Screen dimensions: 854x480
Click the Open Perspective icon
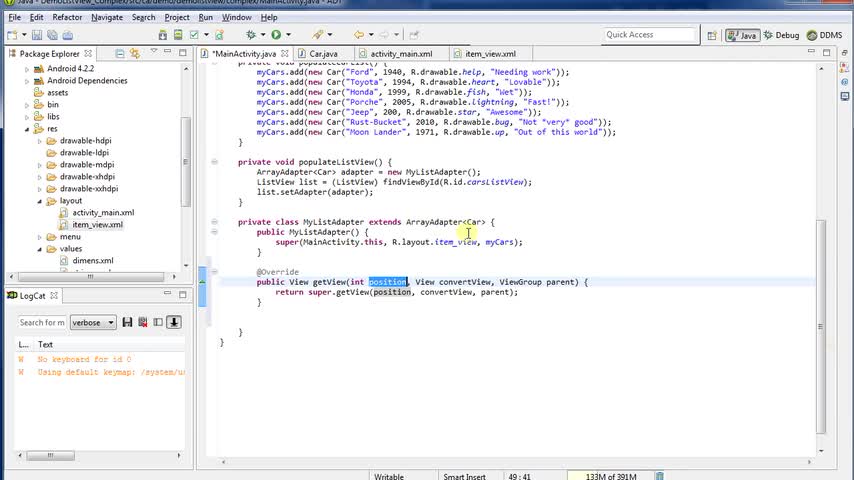pos(713,35)
